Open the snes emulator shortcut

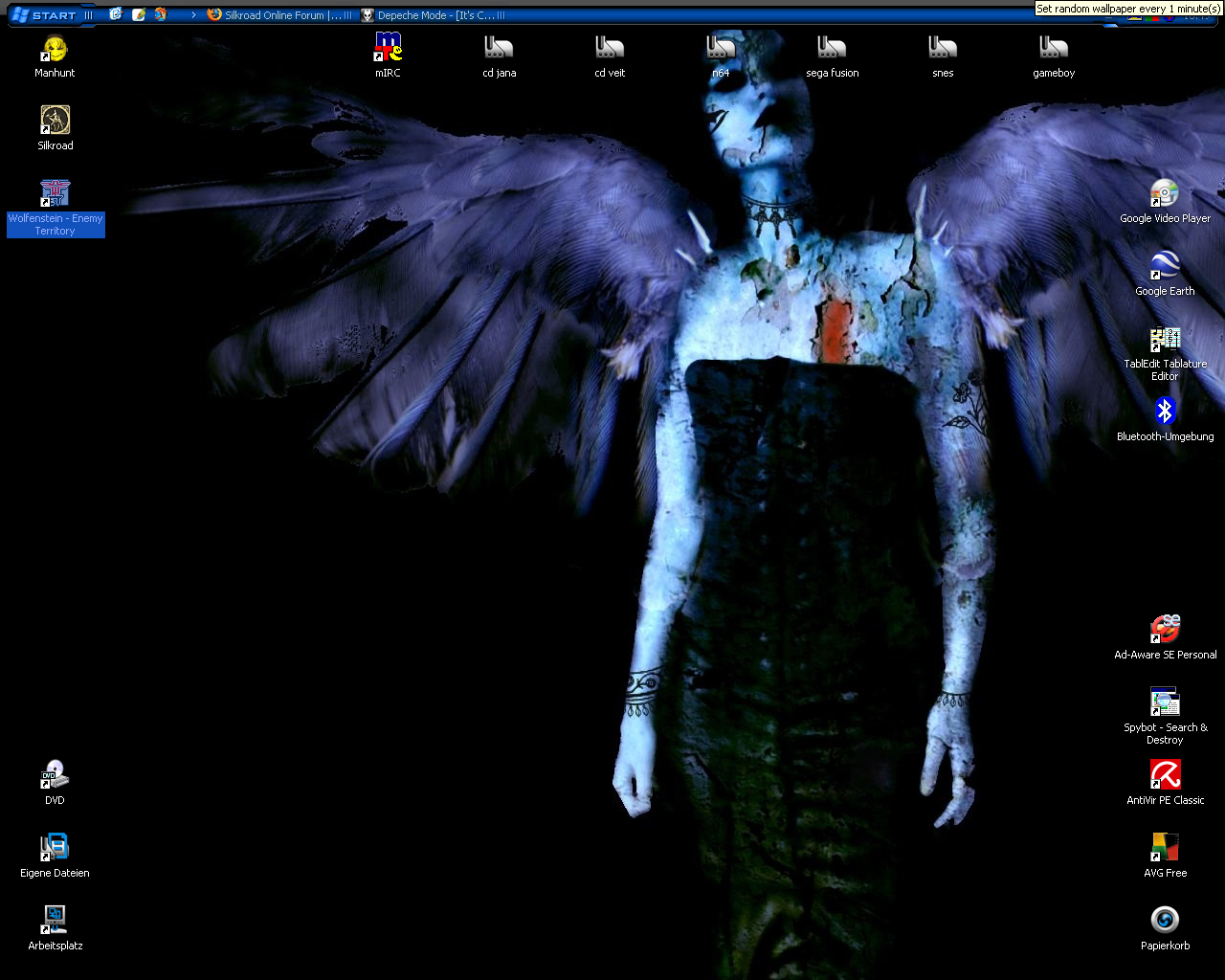pyautogui.click(x=943, y=49)
